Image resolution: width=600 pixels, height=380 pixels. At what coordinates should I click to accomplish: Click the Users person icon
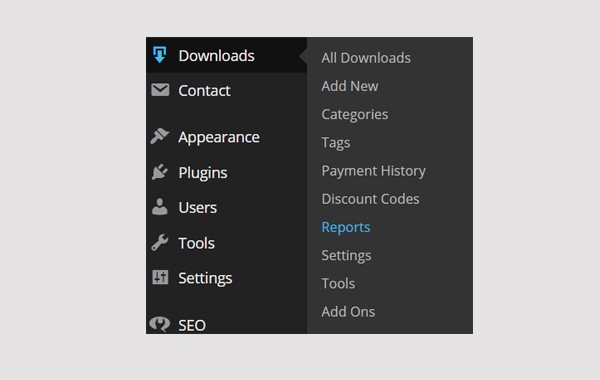pyautogui.click(x=160, y=207)
